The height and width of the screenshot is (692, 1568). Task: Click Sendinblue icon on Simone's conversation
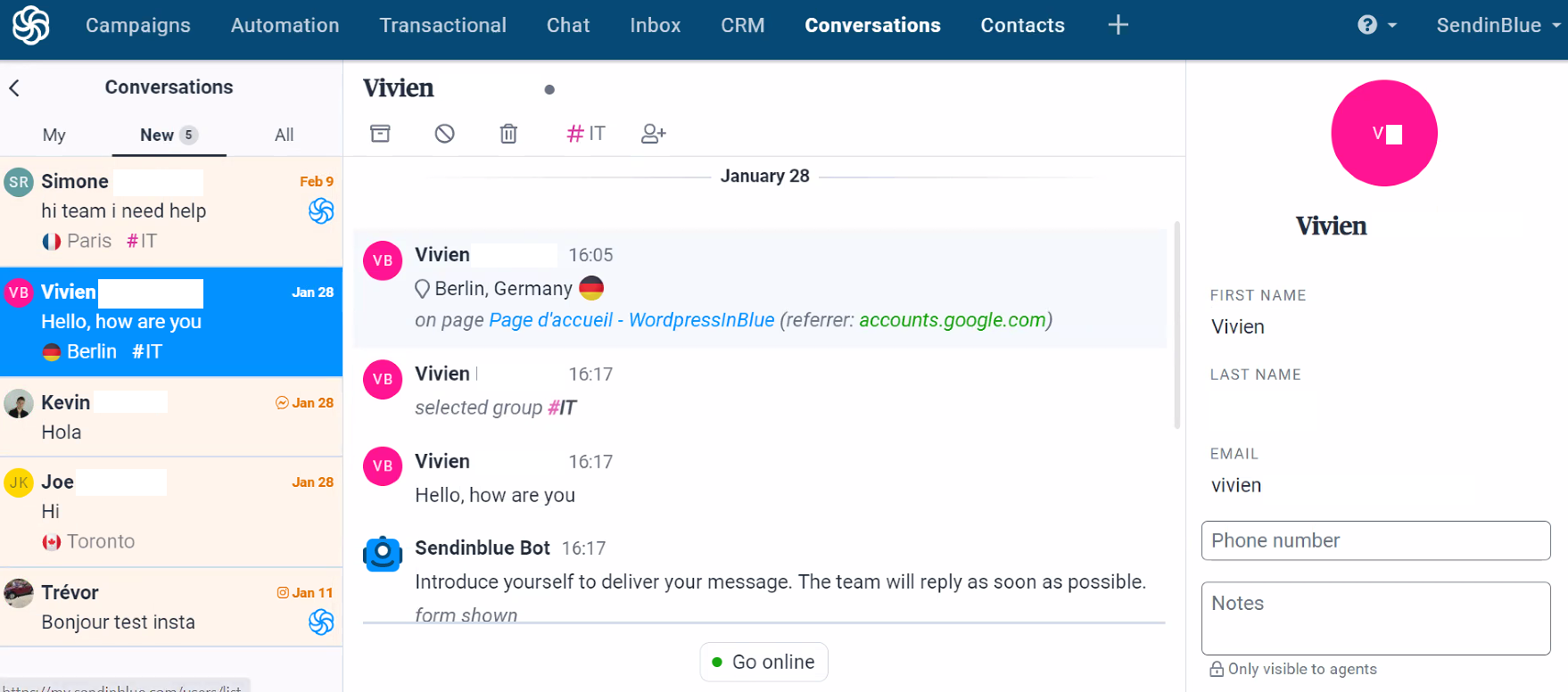(x=321, y=211)
